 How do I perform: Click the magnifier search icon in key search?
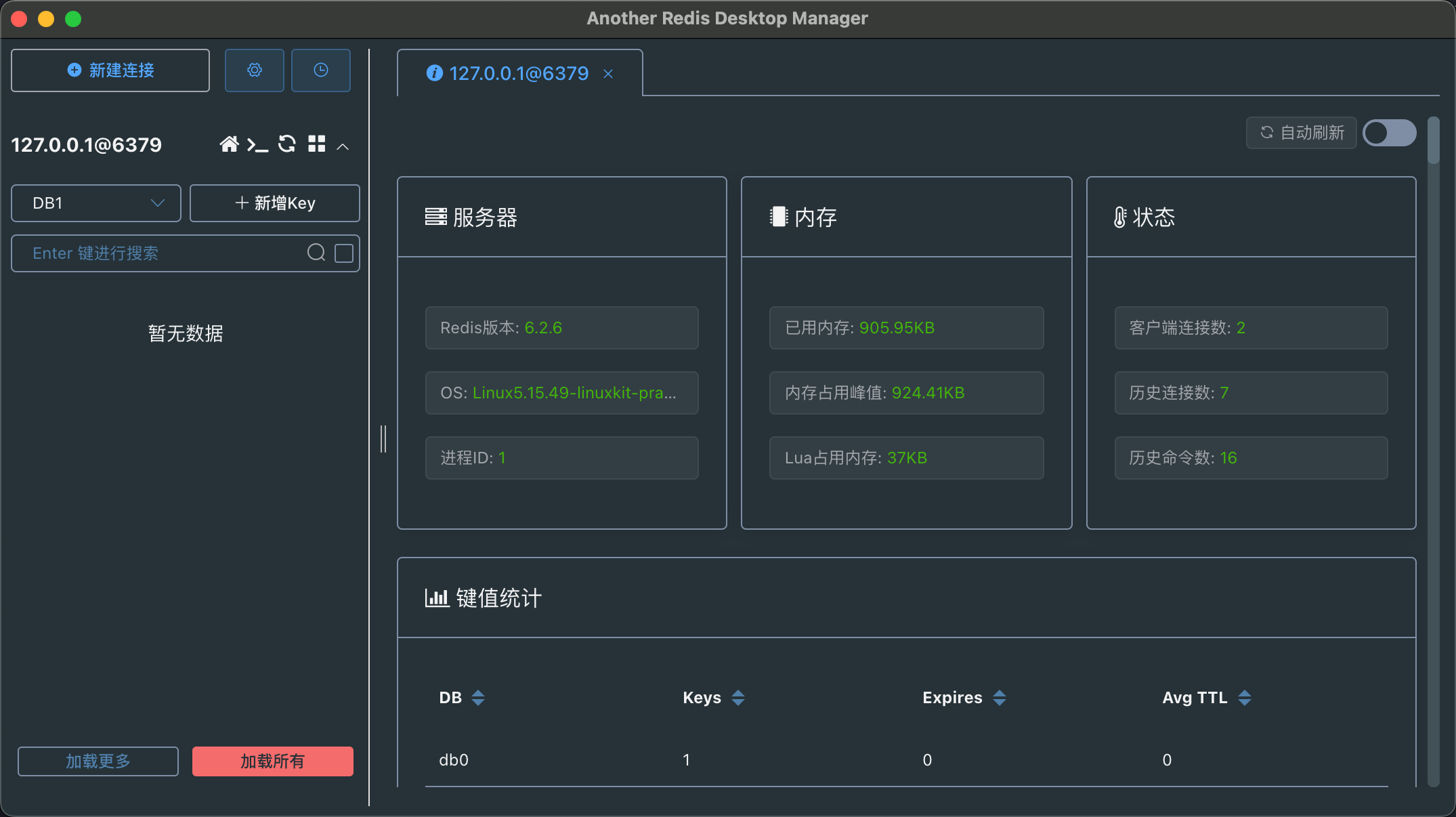coord(316,253)
